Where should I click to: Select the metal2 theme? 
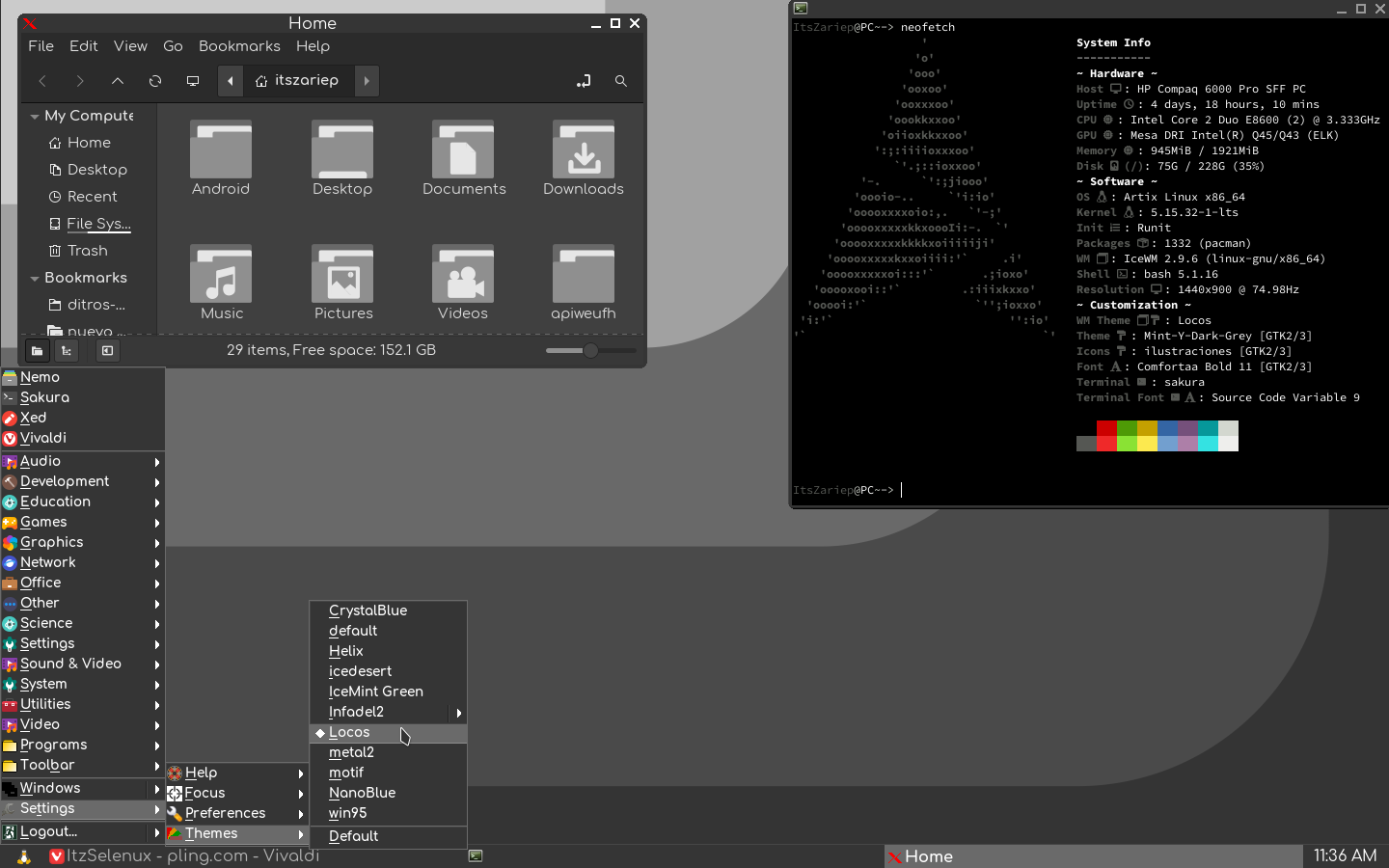pos(389,752)
